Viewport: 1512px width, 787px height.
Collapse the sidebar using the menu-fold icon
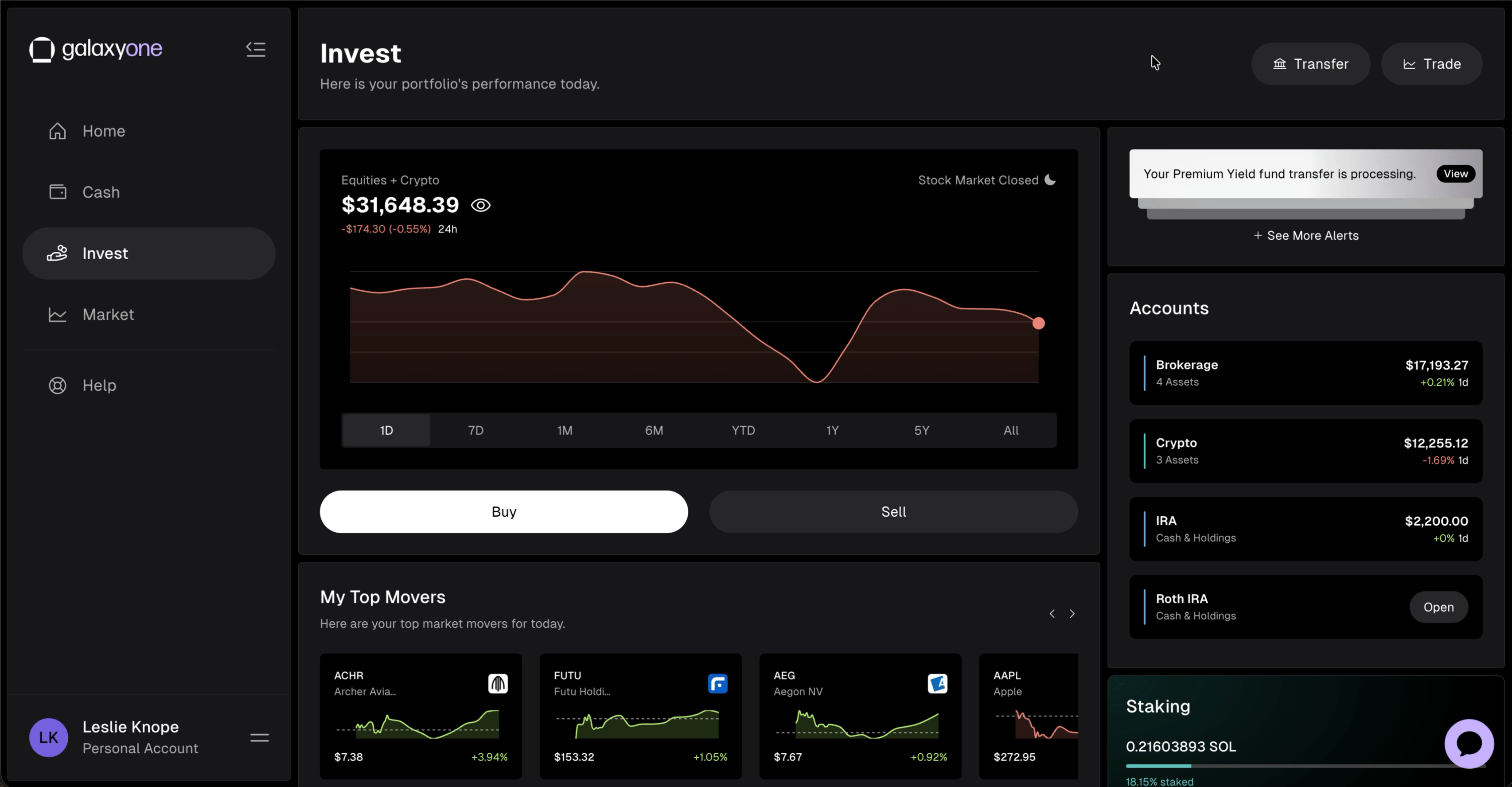(x=256, y=49)
